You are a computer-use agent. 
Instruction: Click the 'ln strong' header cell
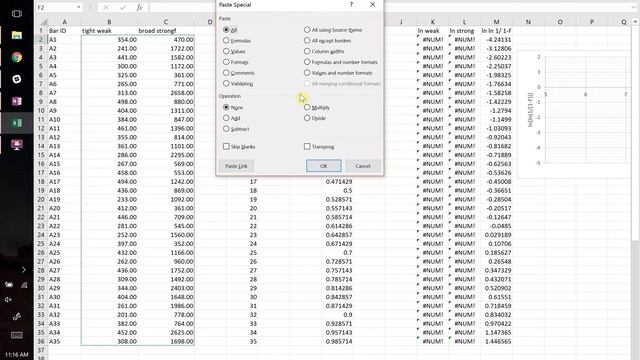pyautogui.click(x=464, y=31)
